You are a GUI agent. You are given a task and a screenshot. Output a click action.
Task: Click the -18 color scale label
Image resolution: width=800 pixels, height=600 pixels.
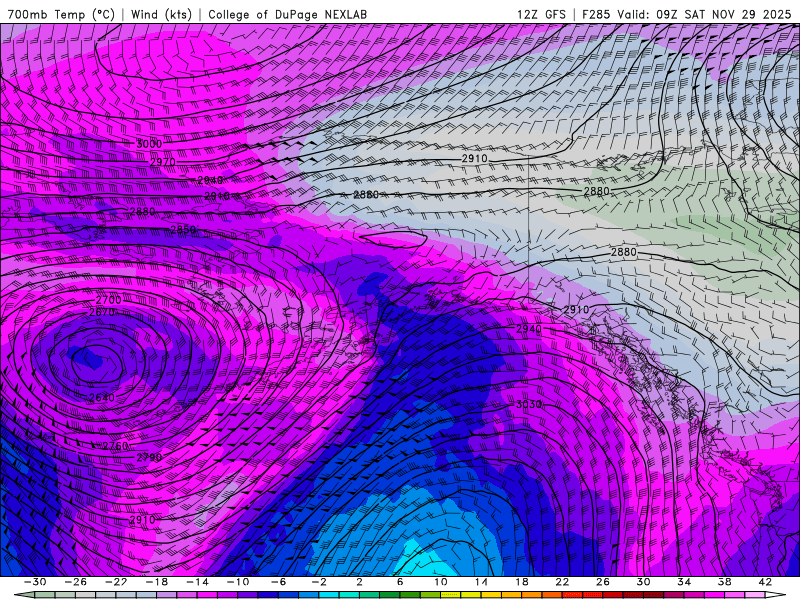[157, 582]
